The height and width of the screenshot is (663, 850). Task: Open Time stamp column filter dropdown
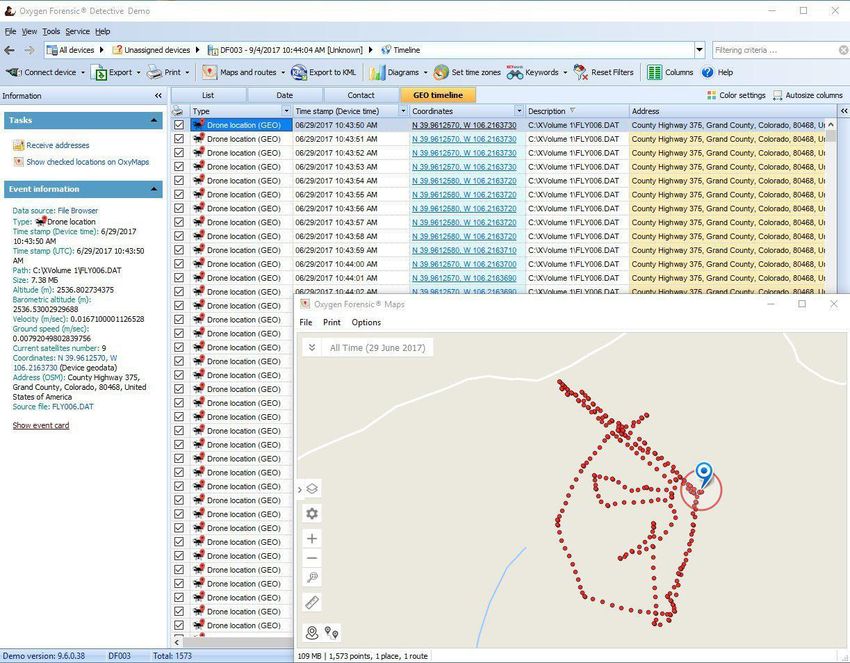click(403, 111)
